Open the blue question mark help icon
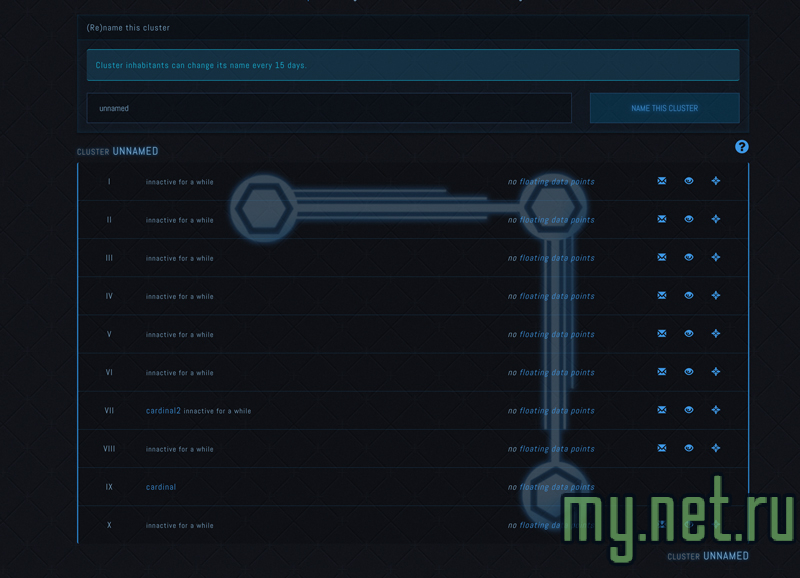The height and width of the screenshot is (578, 800). point(742,147)
